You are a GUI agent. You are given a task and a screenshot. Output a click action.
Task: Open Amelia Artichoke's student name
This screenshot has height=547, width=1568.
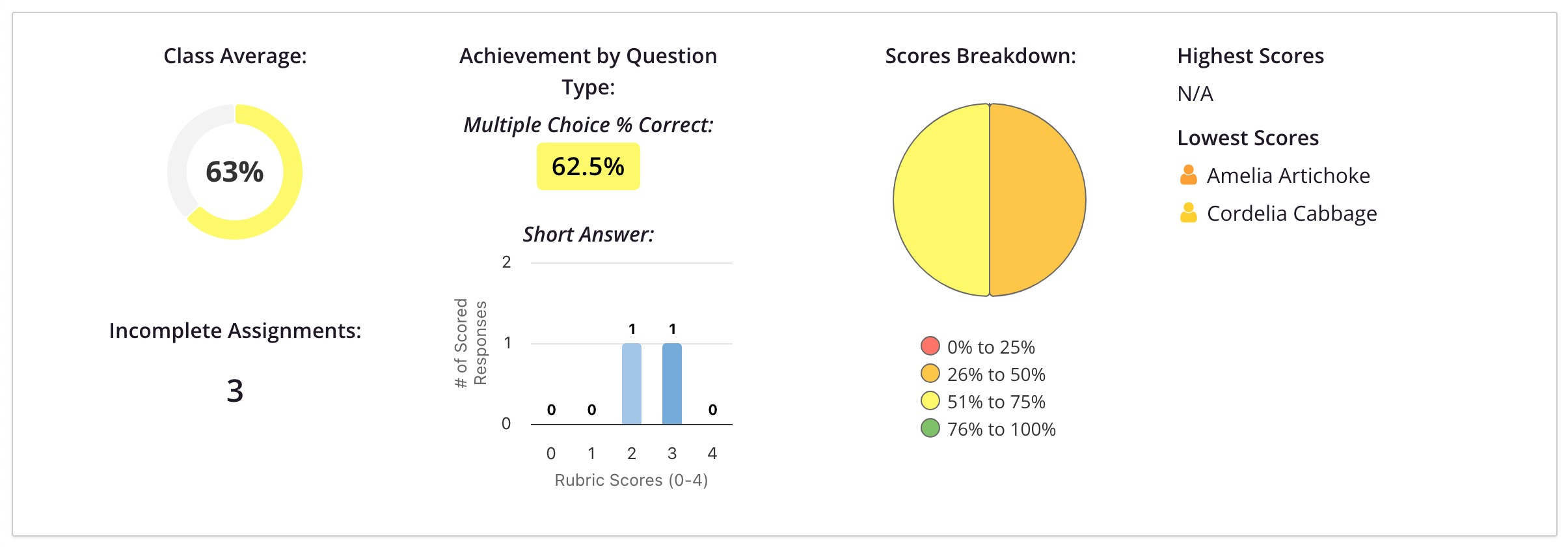tap(1288, 176)
